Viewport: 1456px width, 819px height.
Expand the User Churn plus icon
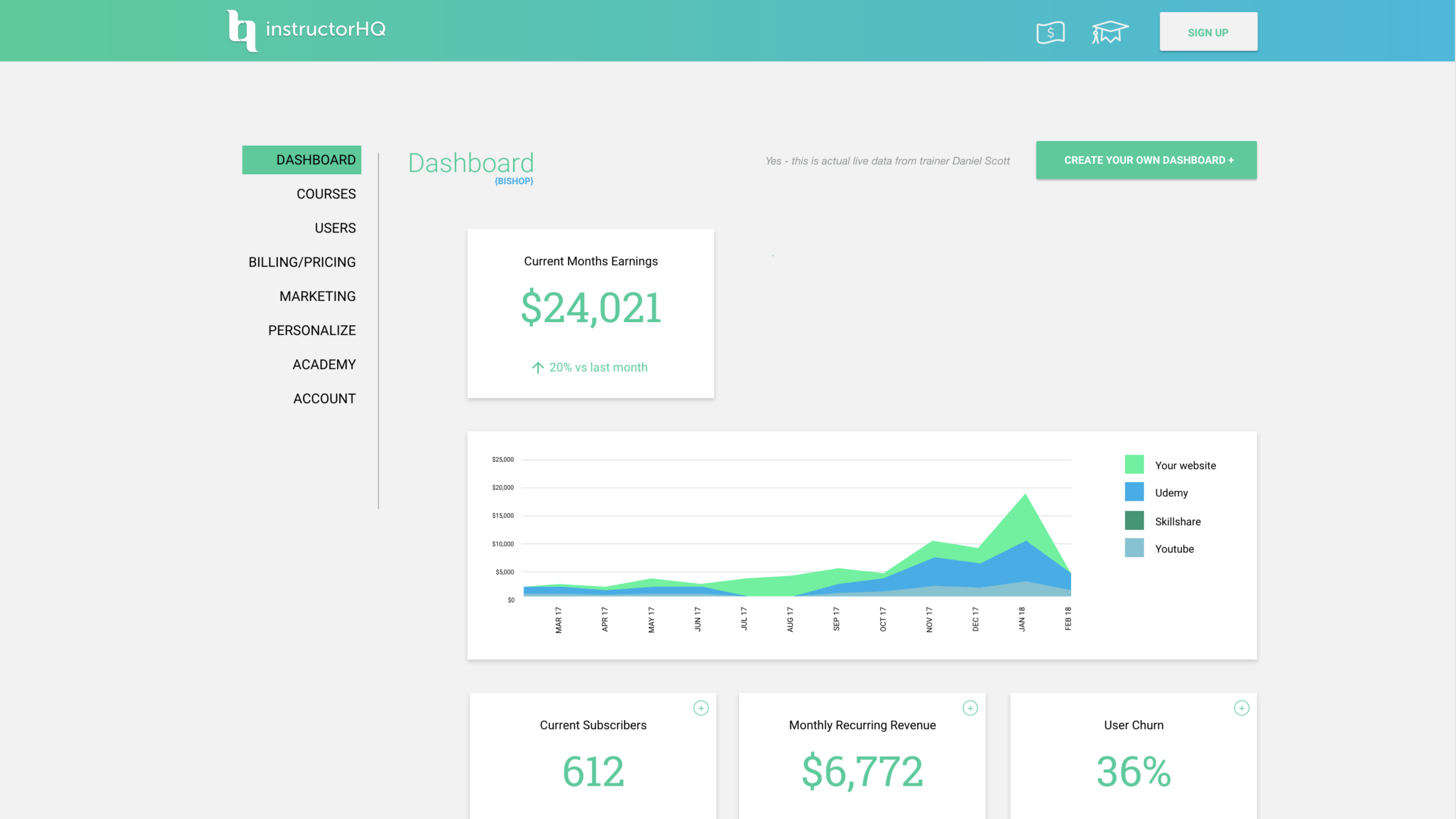click(x=1241, y=707)
